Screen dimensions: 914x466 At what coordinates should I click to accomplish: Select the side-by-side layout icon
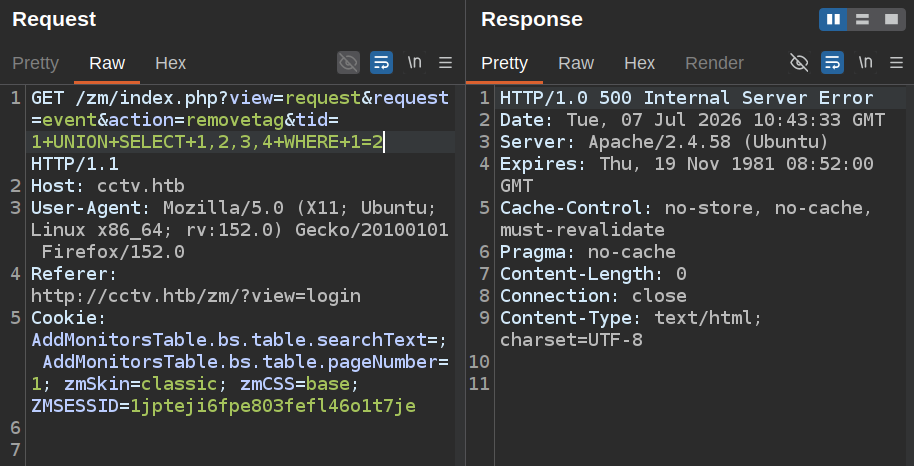click(x=834, y=19)
